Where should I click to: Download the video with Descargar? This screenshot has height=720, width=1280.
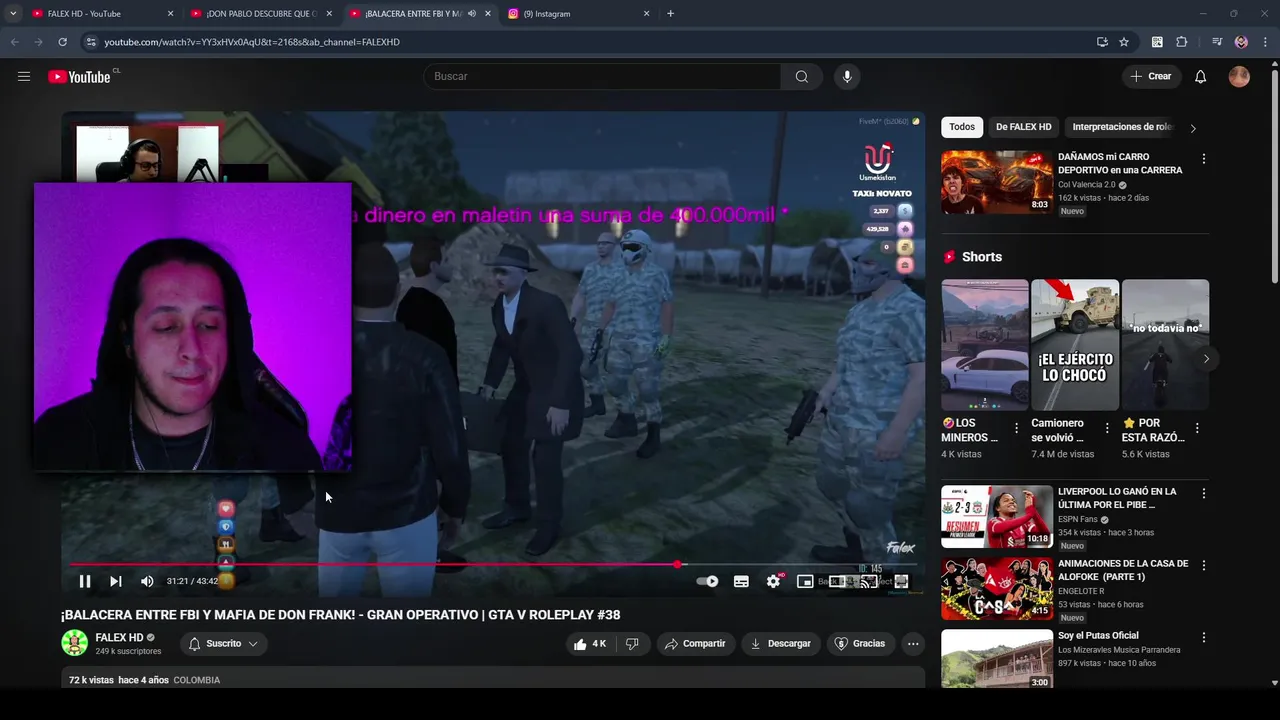[x=780, y=644]
